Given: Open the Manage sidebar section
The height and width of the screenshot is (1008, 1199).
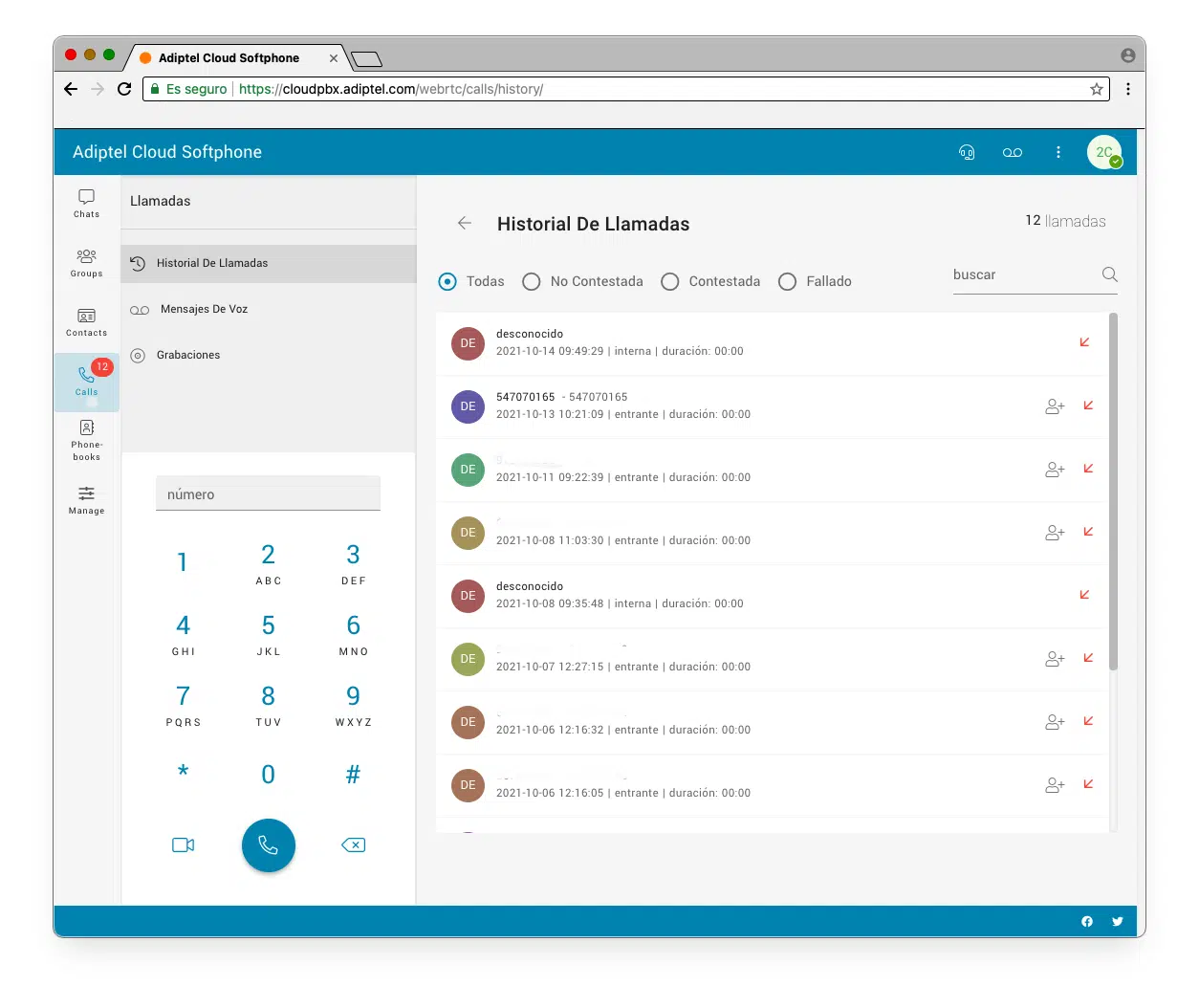Looking at the screenshot, I should 86,500.
